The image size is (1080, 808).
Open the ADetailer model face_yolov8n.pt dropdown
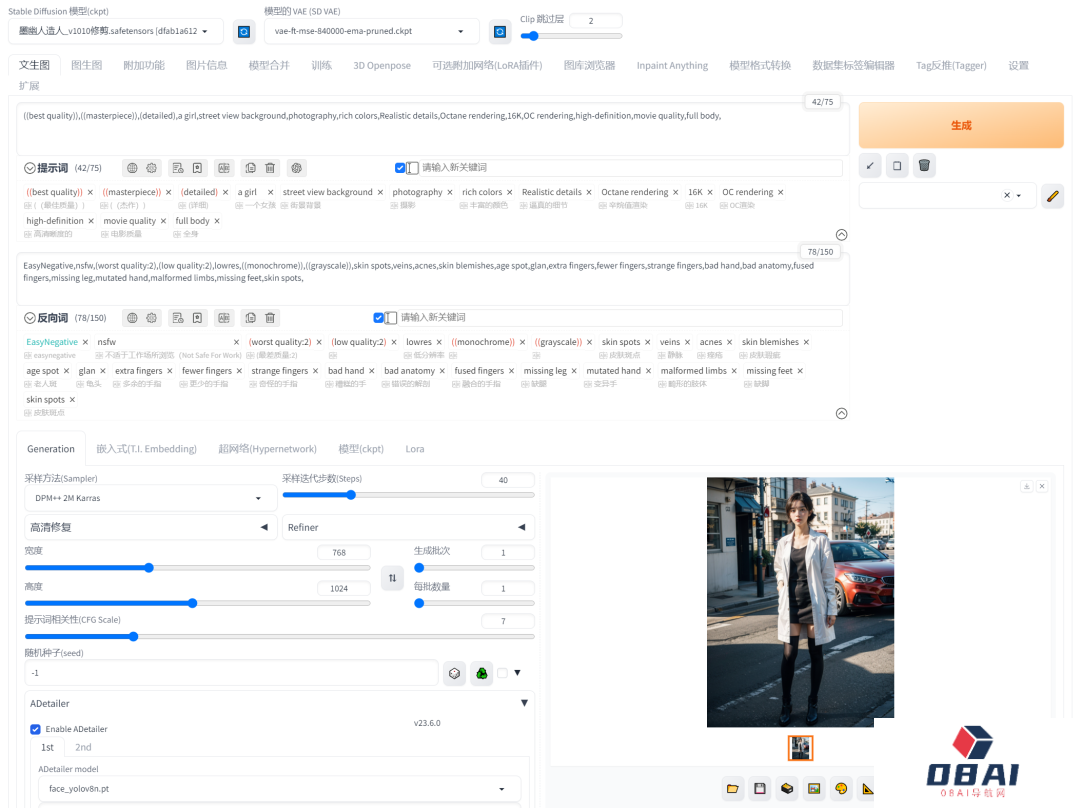click(x=279, y=789)
